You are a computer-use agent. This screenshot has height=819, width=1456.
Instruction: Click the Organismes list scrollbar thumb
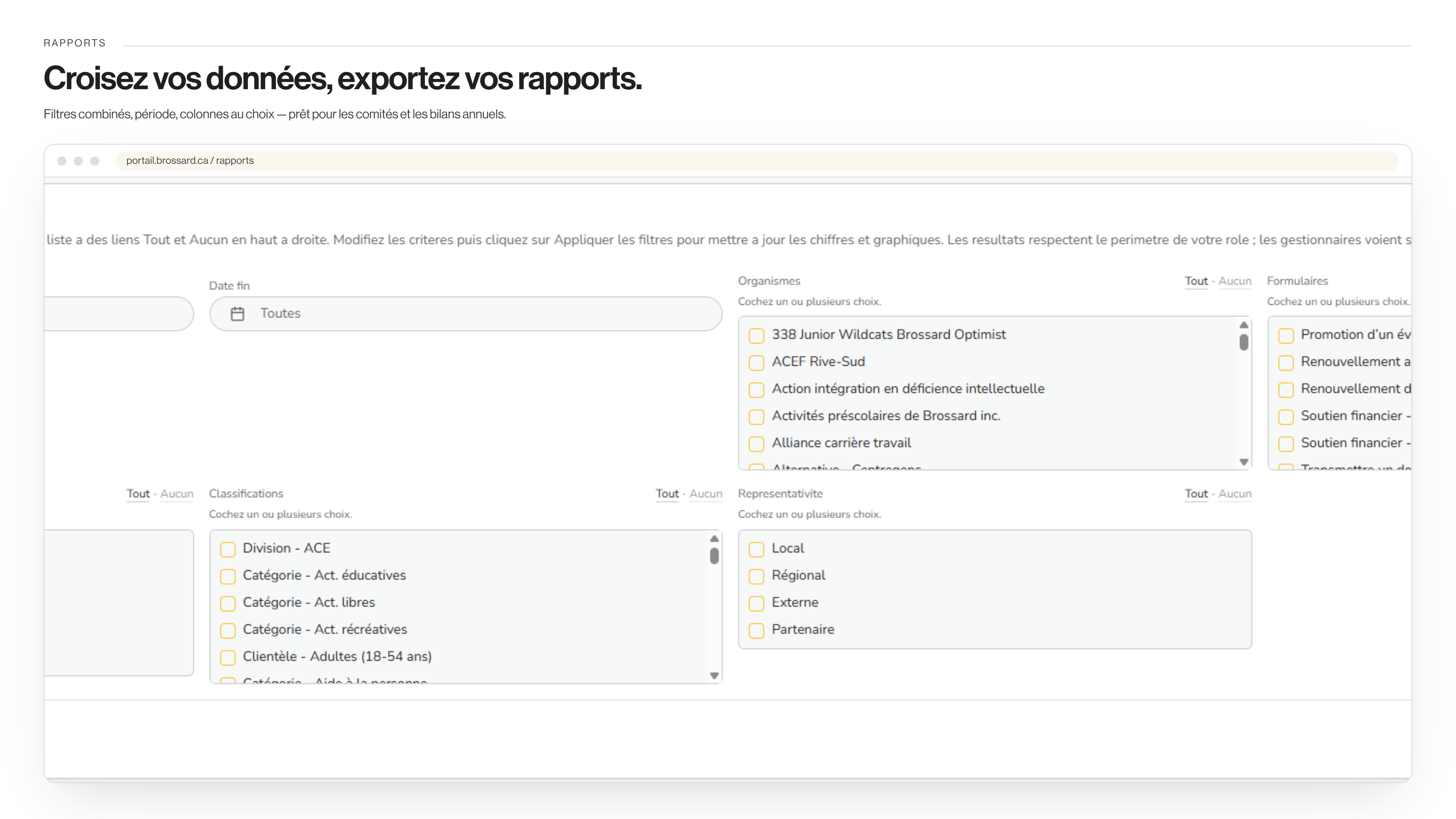tap(1243, 342)
